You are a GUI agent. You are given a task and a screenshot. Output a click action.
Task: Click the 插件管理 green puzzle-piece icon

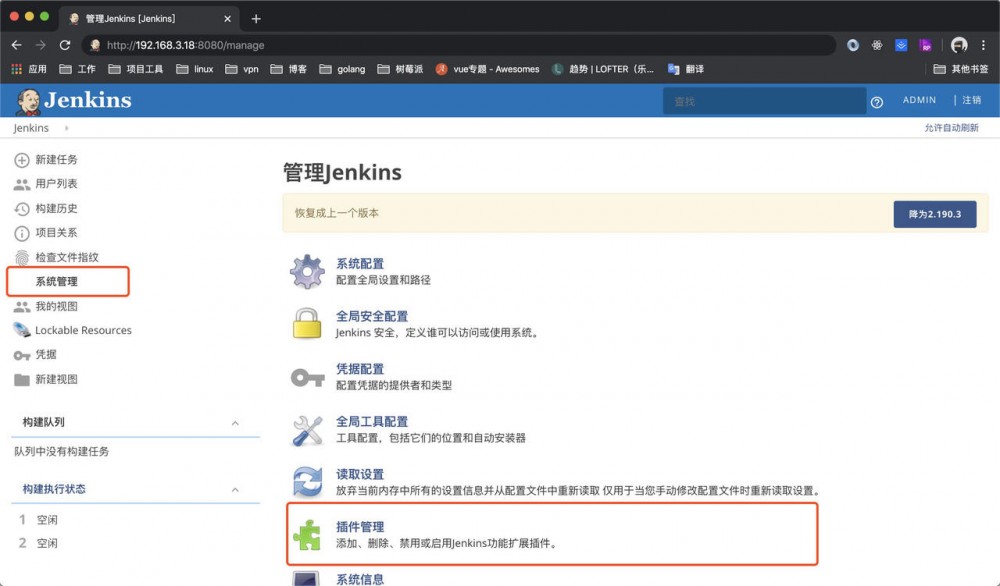tap(306, 533)
